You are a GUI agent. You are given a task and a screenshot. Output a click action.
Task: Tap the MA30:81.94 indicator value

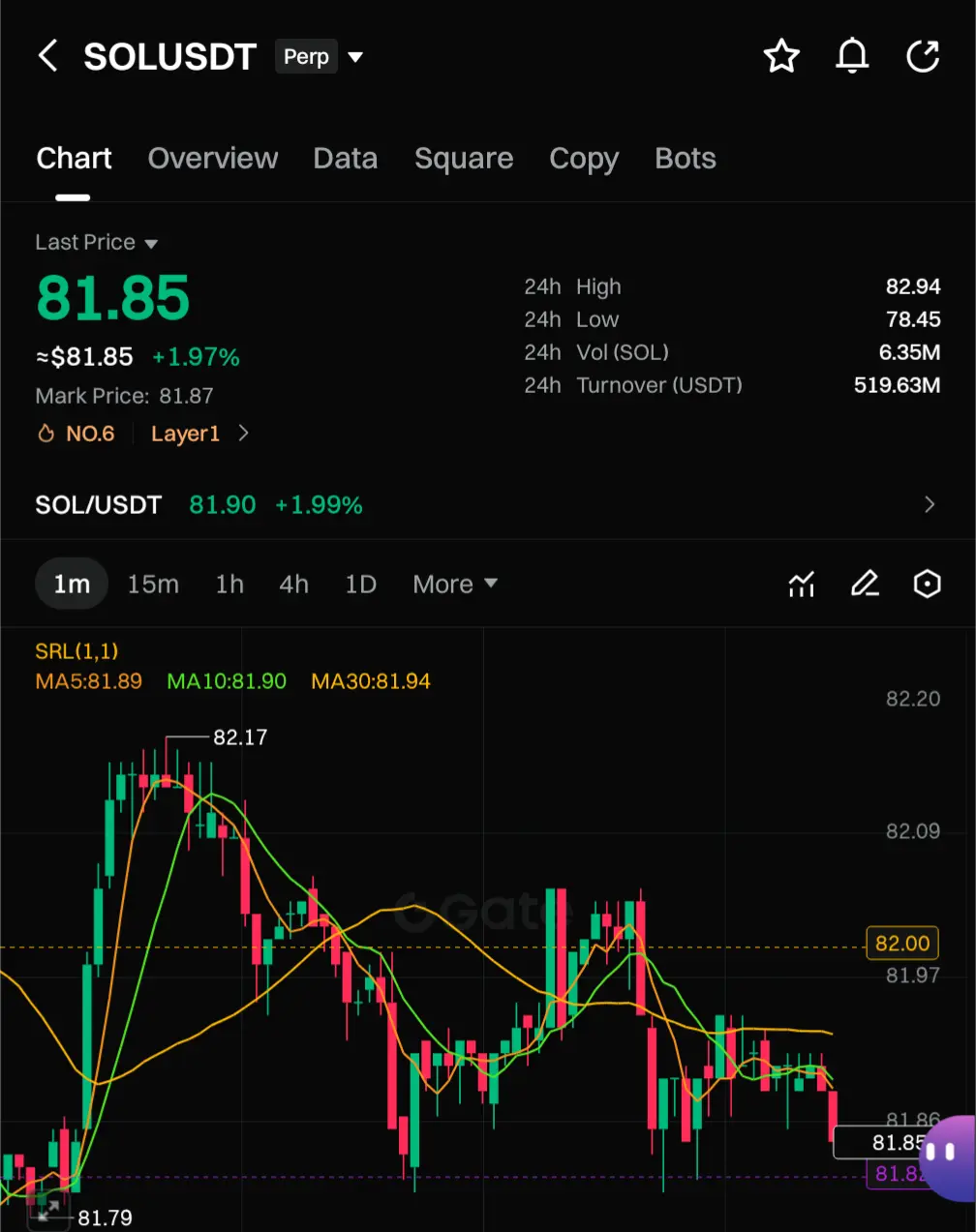coord(371,681)
